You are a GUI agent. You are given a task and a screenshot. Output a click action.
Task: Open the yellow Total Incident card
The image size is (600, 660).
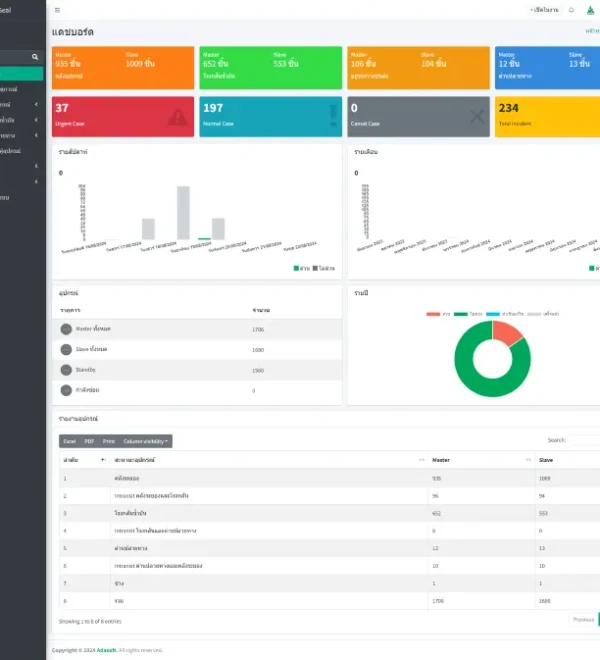pyautogui.click(x=547, y=117)
